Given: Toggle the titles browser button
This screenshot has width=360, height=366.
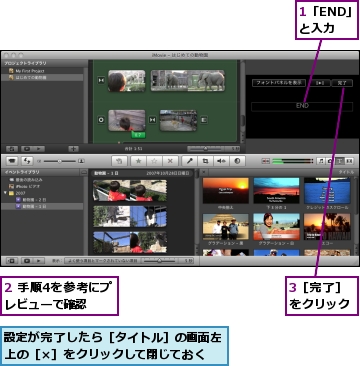Looking at the screenshot, I should 339,161.
